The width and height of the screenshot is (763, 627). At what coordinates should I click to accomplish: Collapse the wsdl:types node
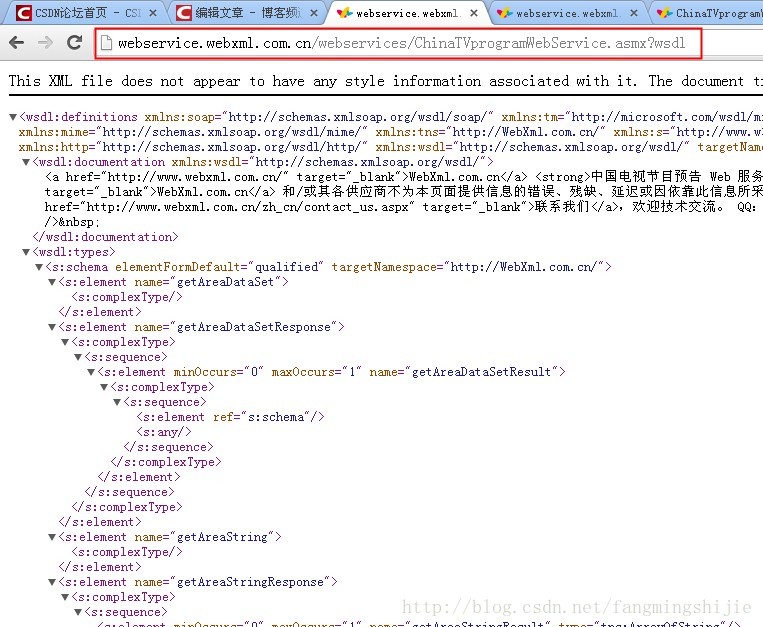pos(26,252)
